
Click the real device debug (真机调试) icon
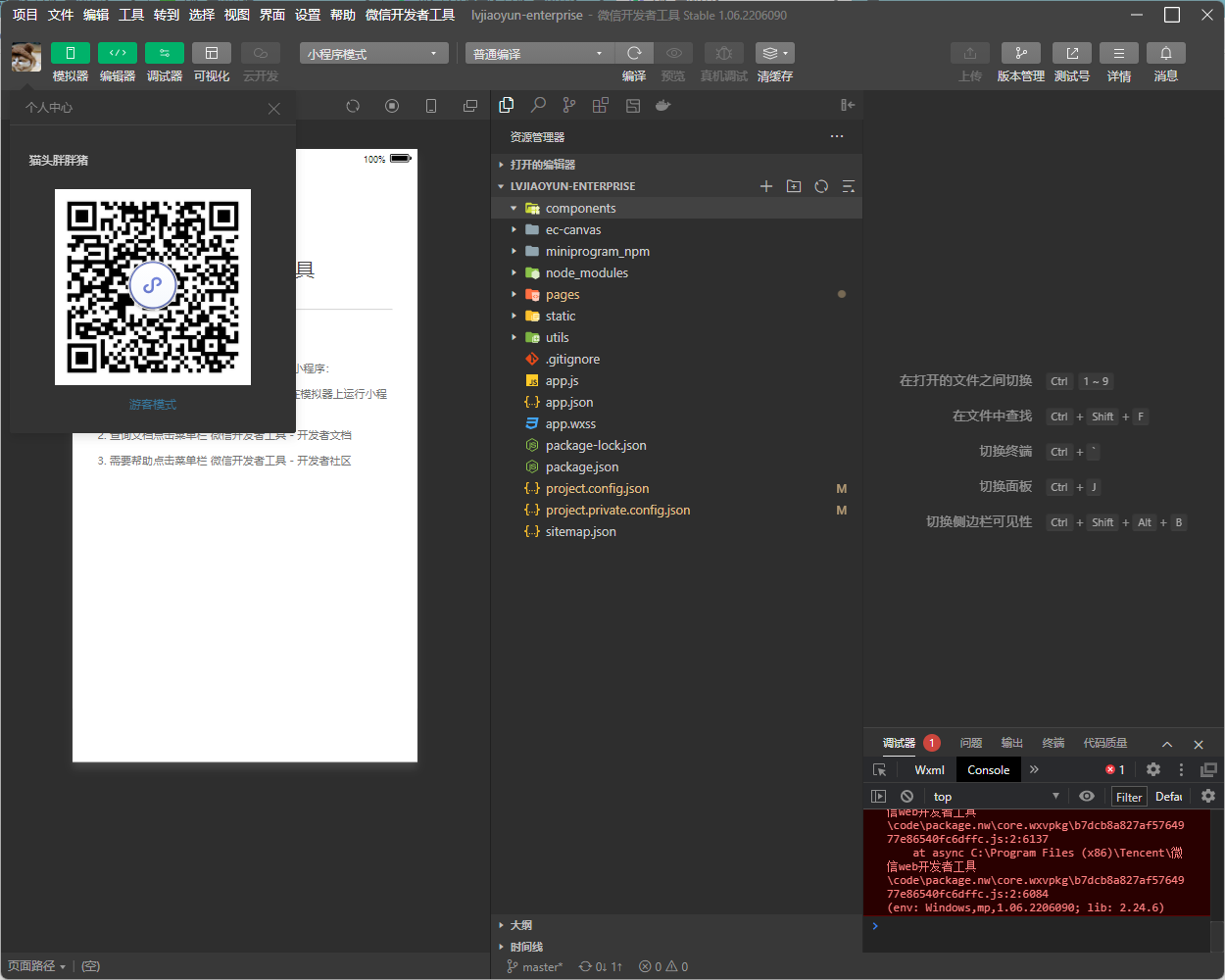(x=723, y=53)
